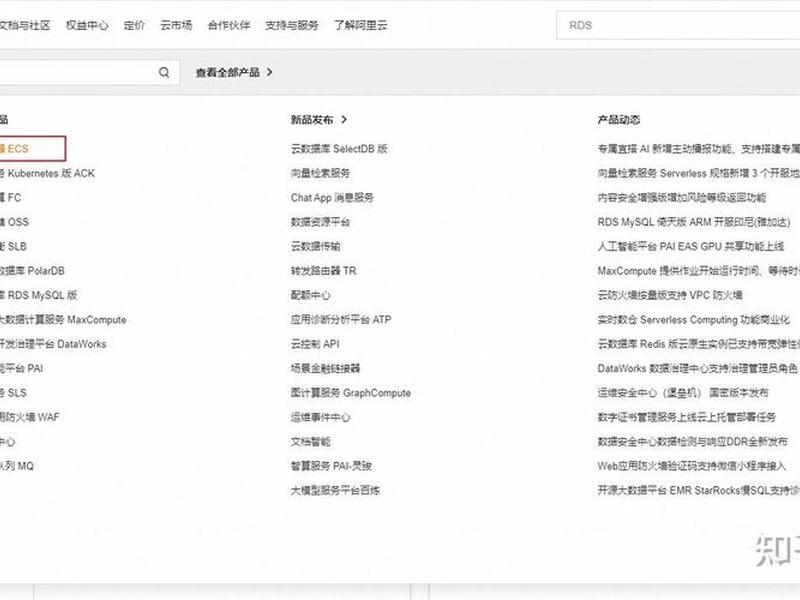Open DataWorks 数据治理中心 news
This screenshot has height=600, width=800.
(x=697, y=368)
